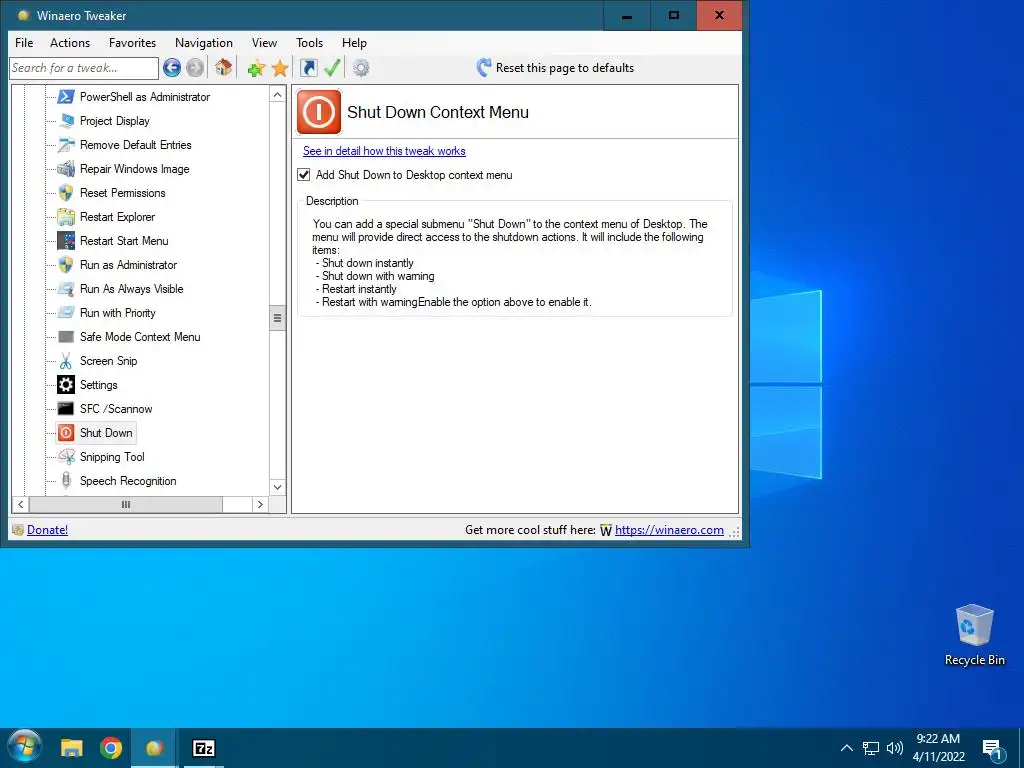The width and height of the screenshot is (1024, 768).
Task: Click the blue Back navigation arrow
Action: tap(172, 67)
